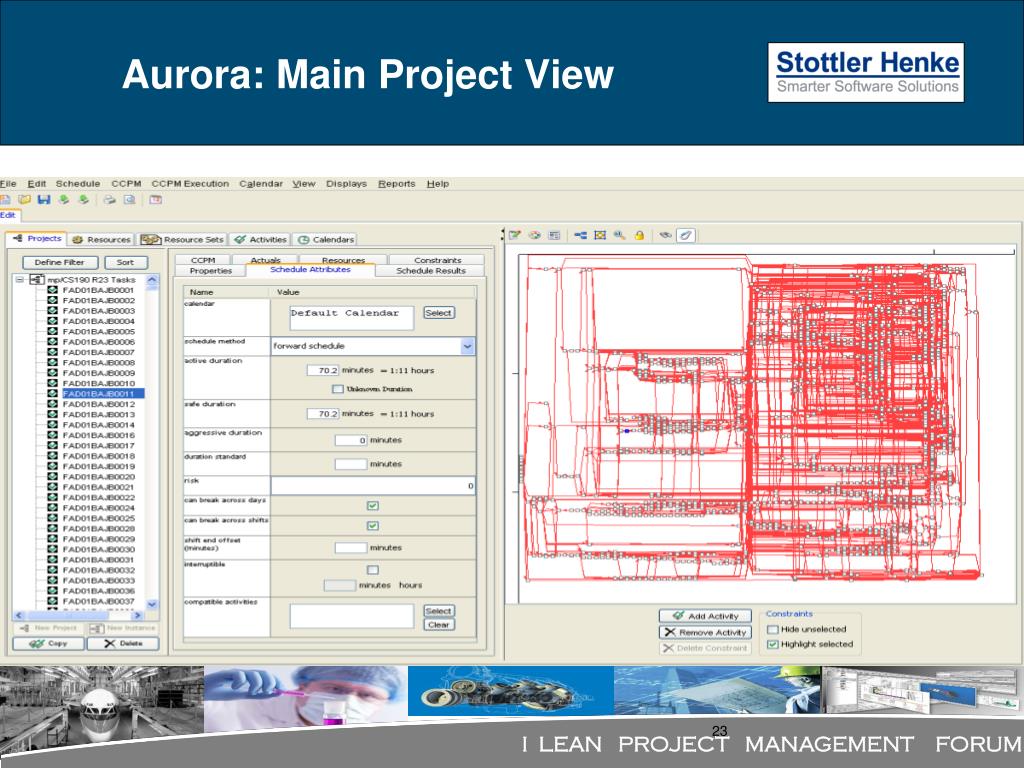Click the zoom magnifier icon in the diagram toolbar
1024x768 pixels.
pyautogui.click(x=619, y=235)
